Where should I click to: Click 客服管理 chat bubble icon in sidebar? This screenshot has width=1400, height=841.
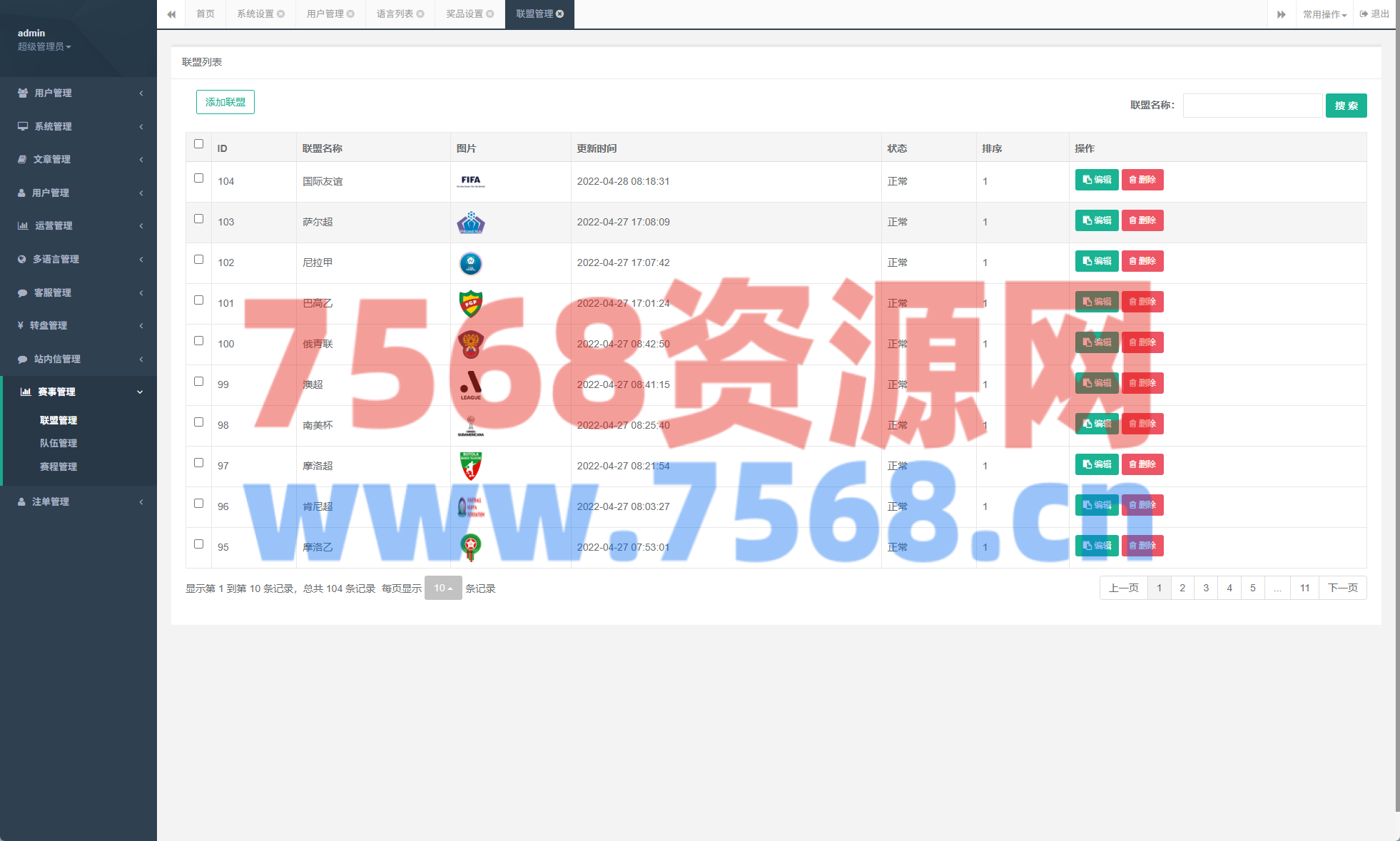tap(22, 292)
